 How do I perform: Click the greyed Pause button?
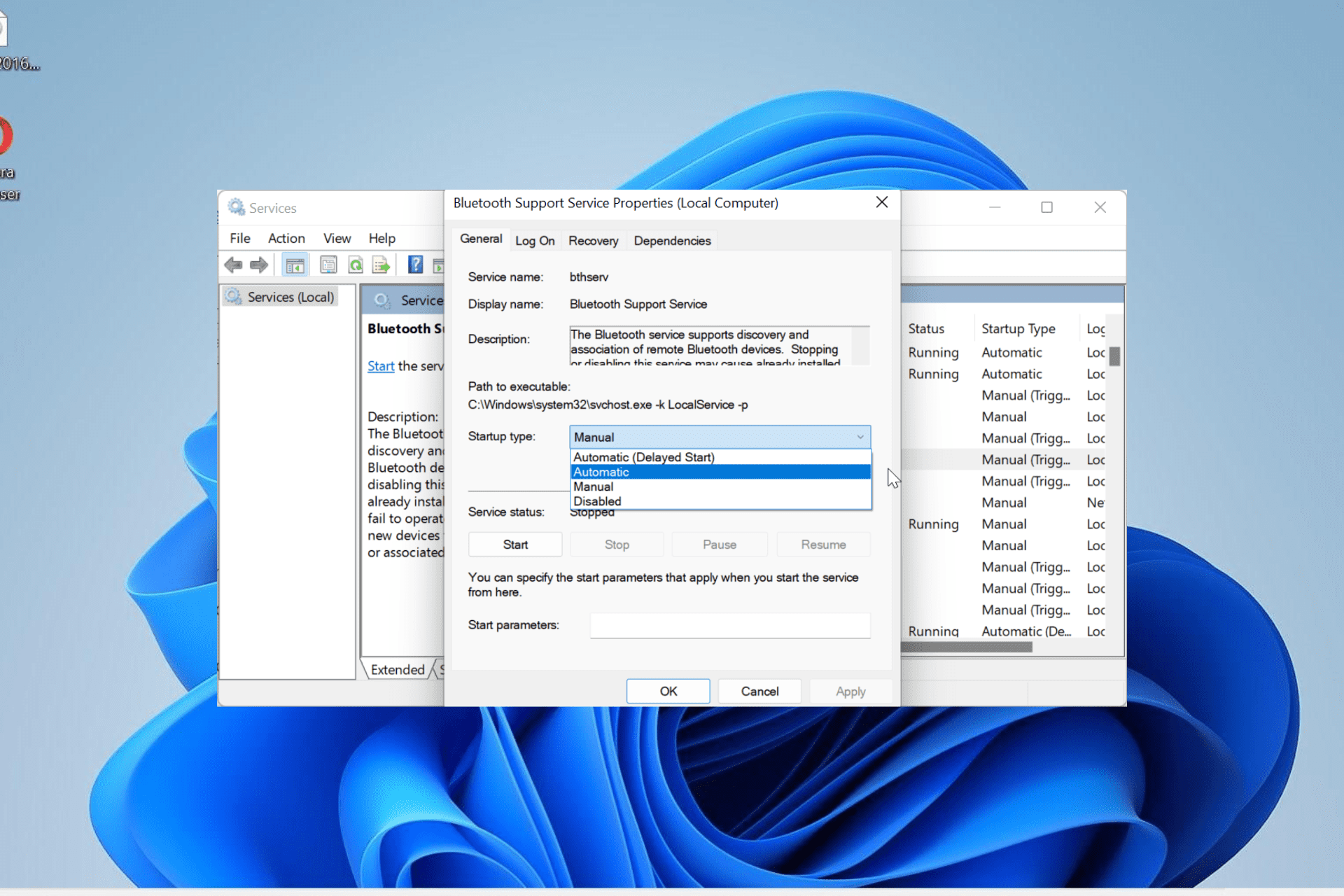720,545
